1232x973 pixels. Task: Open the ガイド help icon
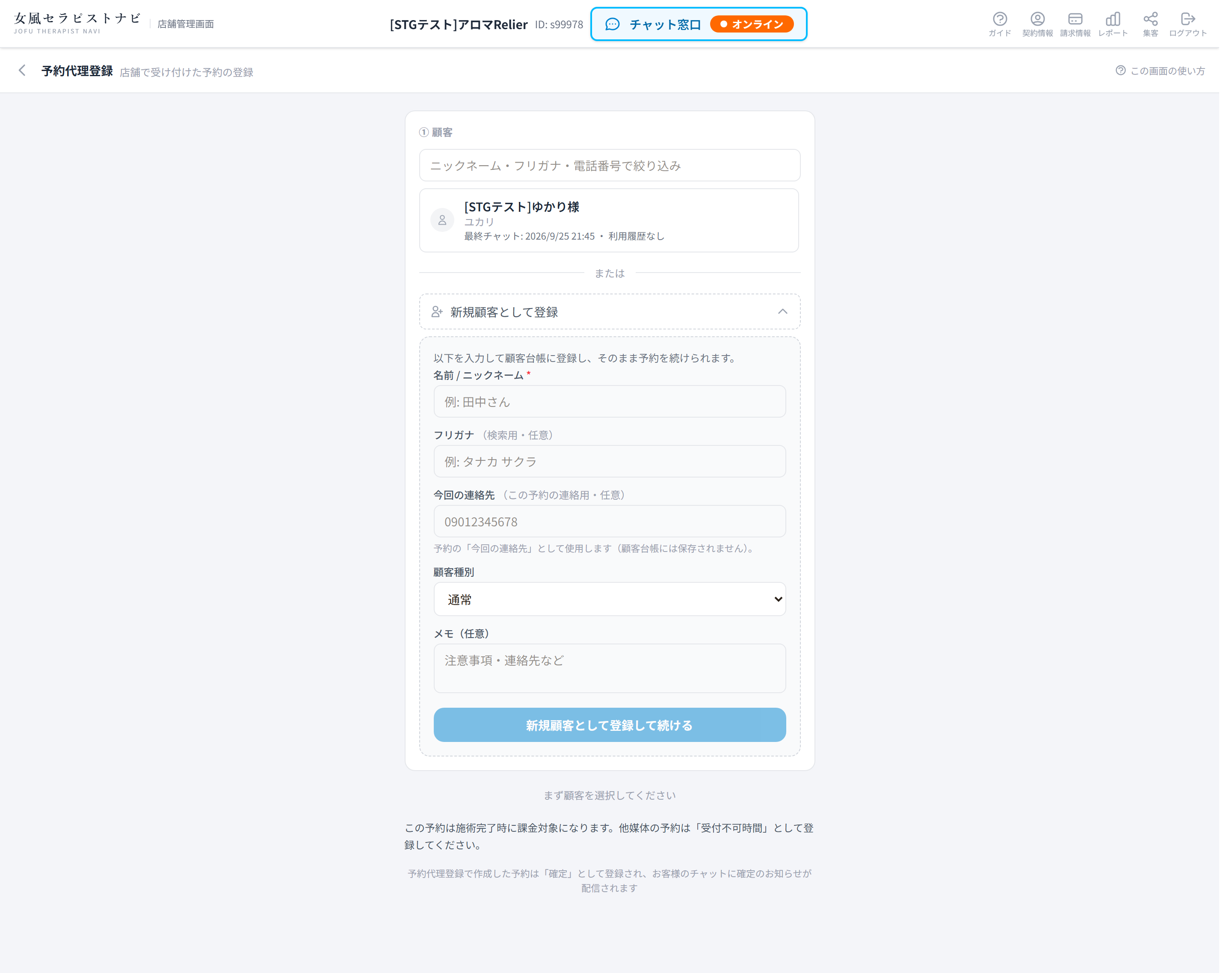coord(1000,24)
